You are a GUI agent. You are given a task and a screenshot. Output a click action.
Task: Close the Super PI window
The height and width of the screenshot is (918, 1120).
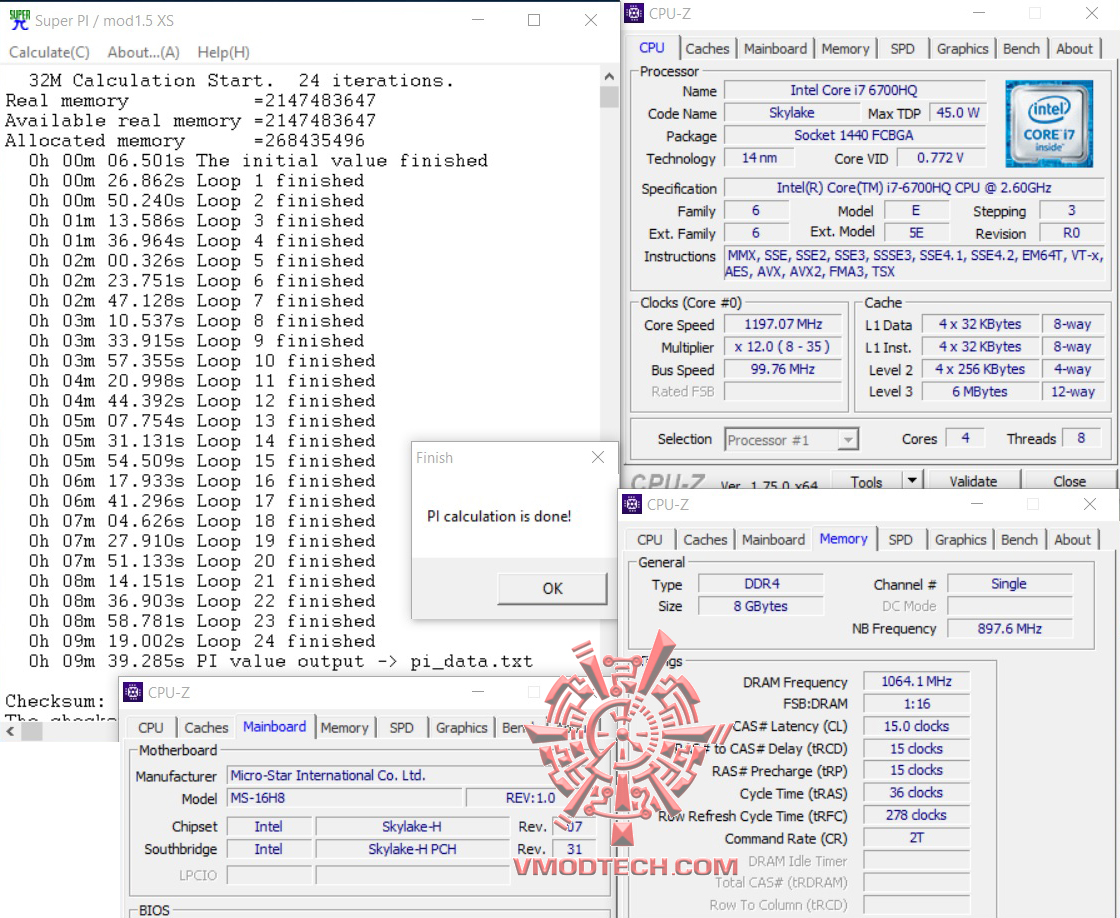coord(591,20)
